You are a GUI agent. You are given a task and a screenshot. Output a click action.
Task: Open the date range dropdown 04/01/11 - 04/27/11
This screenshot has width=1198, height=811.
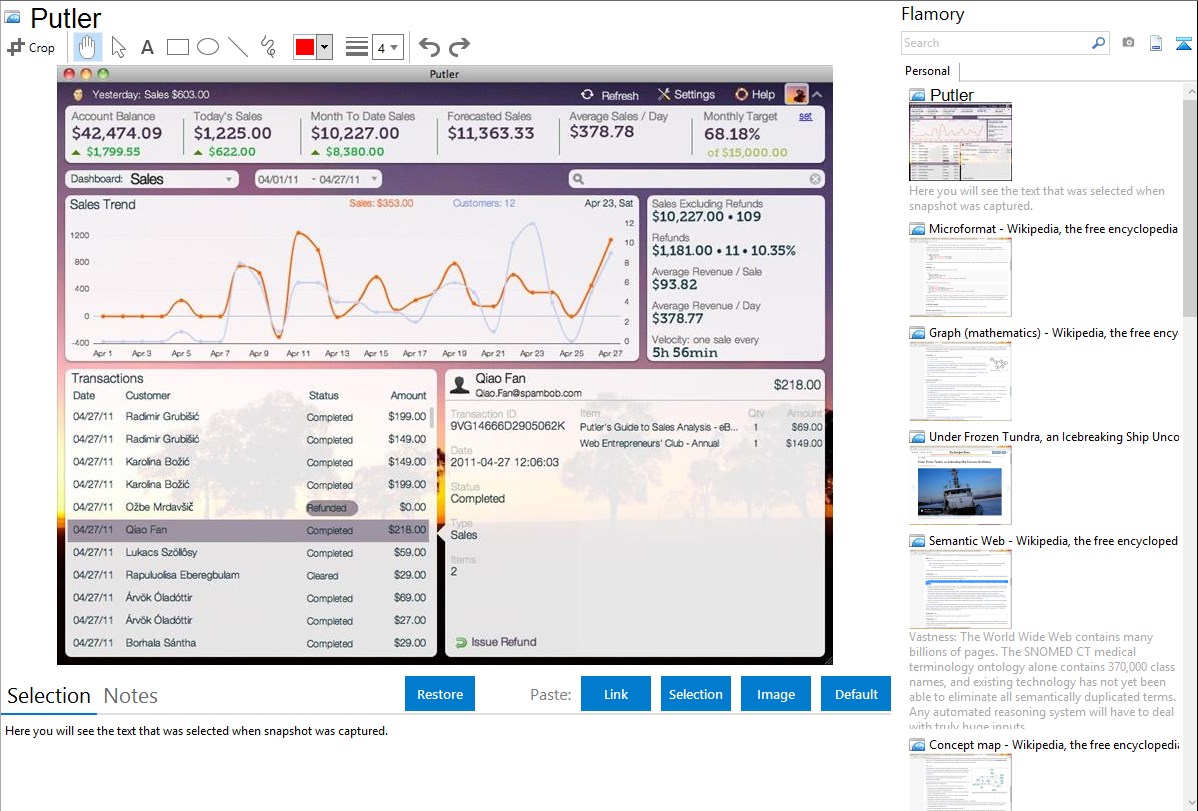(x=318, y=179)
